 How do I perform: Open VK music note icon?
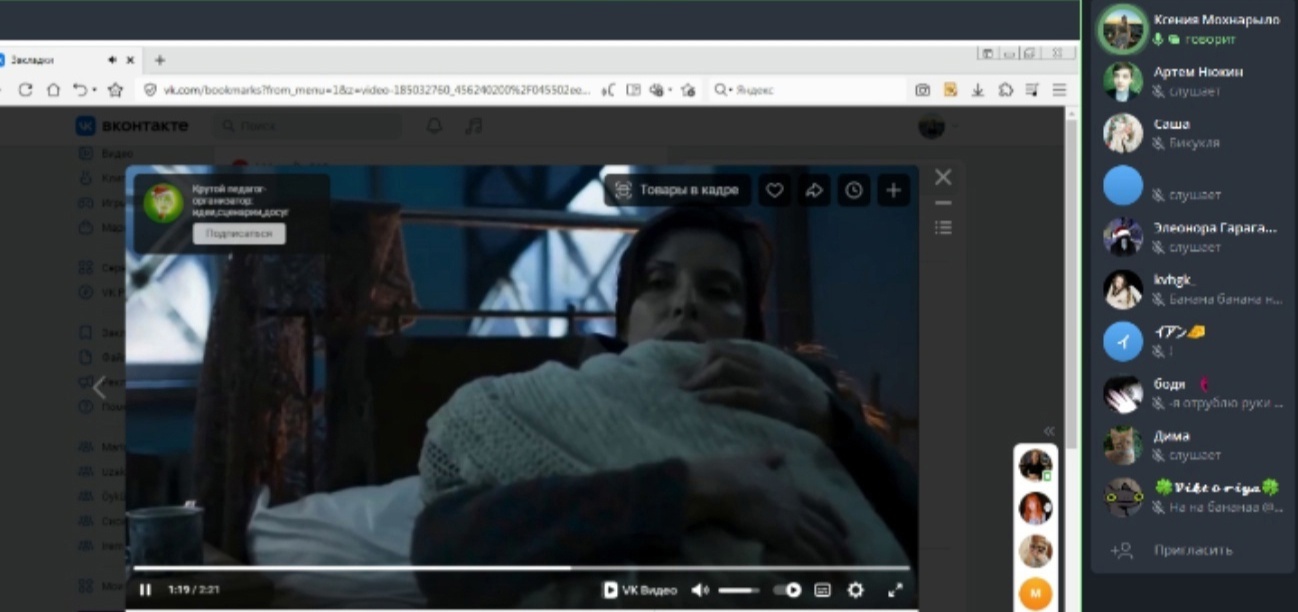[x=474, y=126]
